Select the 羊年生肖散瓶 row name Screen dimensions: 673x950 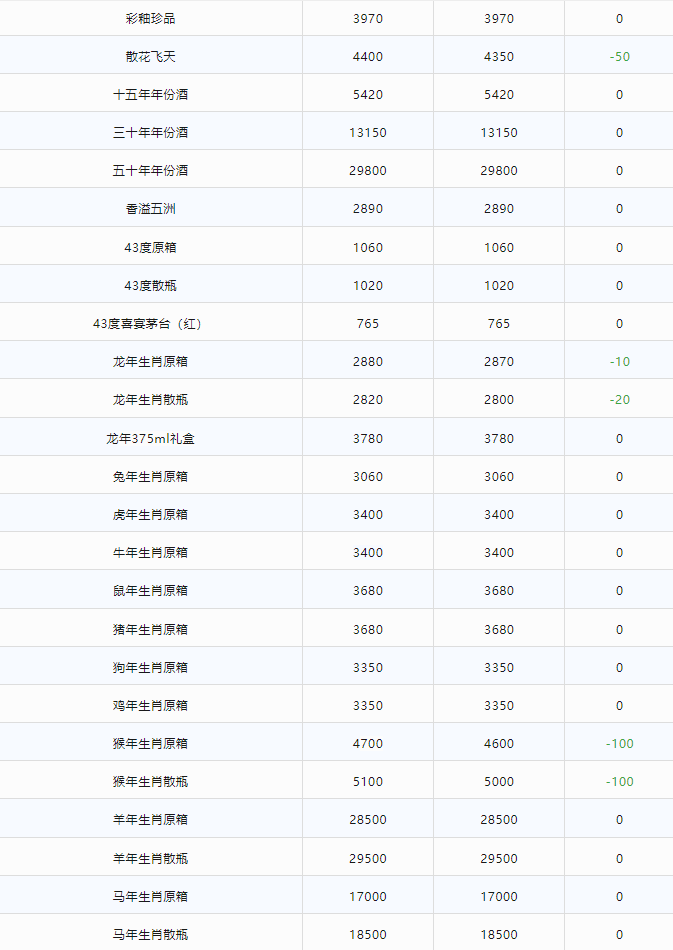tap(150, 859)
